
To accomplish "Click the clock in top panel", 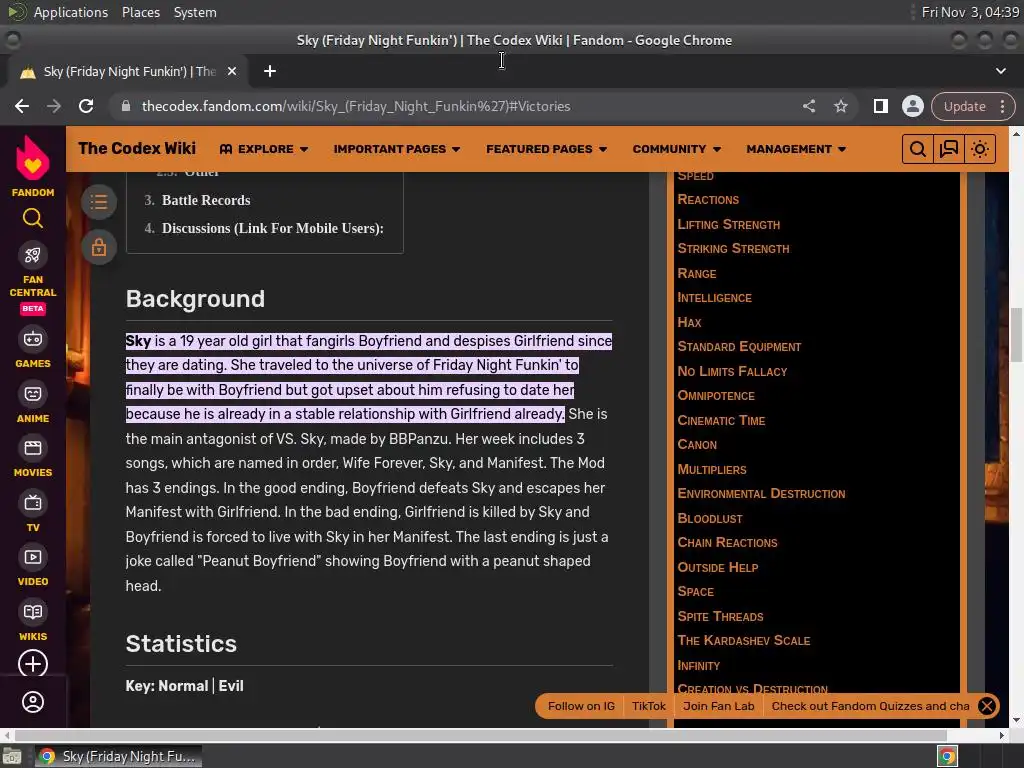I will [x=970, y=12].
